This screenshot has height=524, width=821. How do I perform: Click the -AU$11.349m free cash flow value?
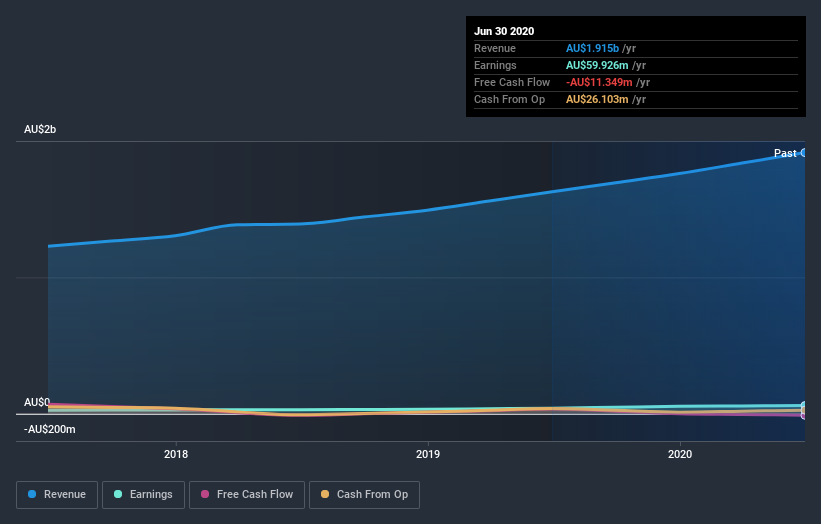pyautogui.click(x=599, y=82)
